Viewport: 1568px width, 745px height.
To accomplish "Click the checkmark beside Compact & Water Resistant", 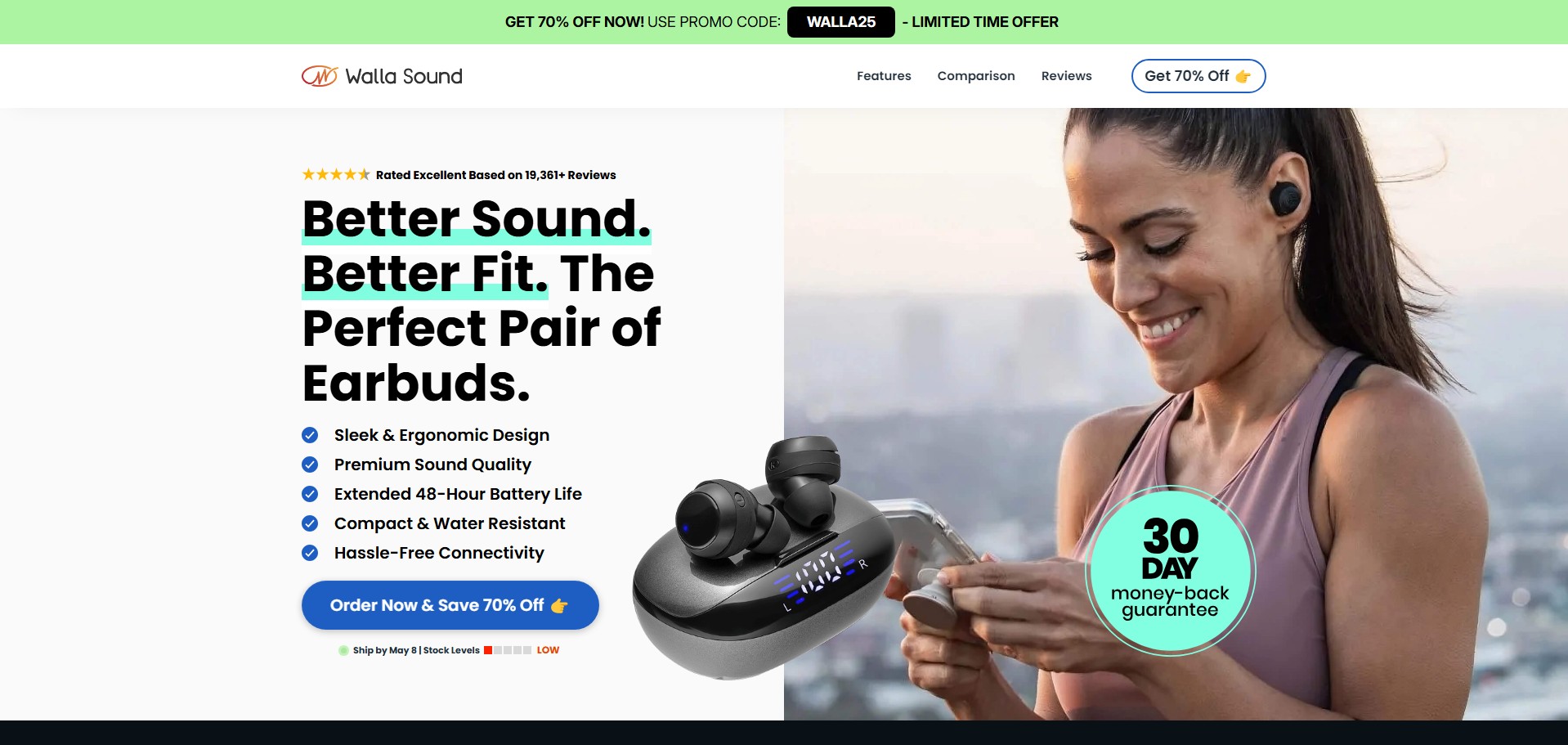I will tap(310, 523).
